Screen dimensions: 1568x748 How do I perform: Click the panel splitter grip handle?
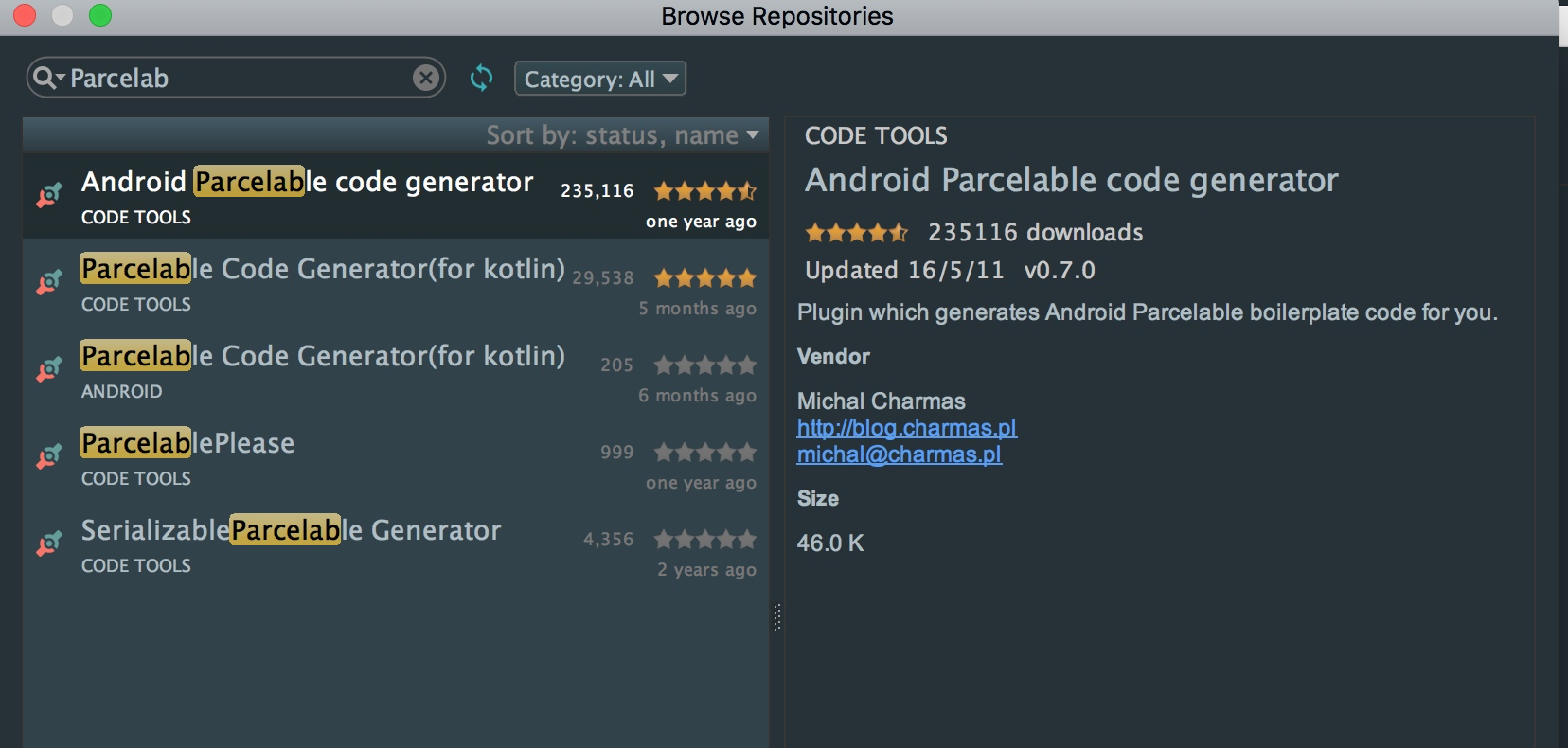tap(777, 617)
